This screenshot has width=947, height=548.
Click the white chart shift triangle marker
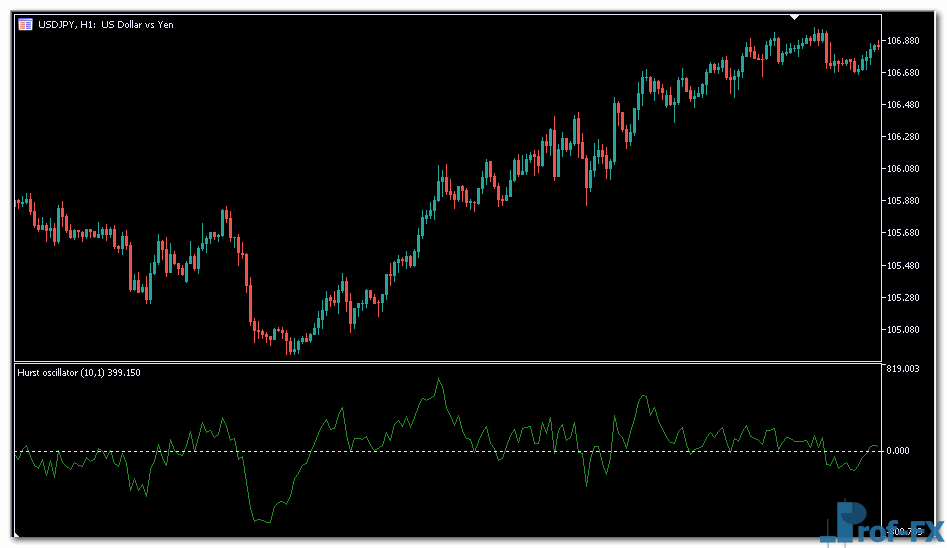point(794,17)
